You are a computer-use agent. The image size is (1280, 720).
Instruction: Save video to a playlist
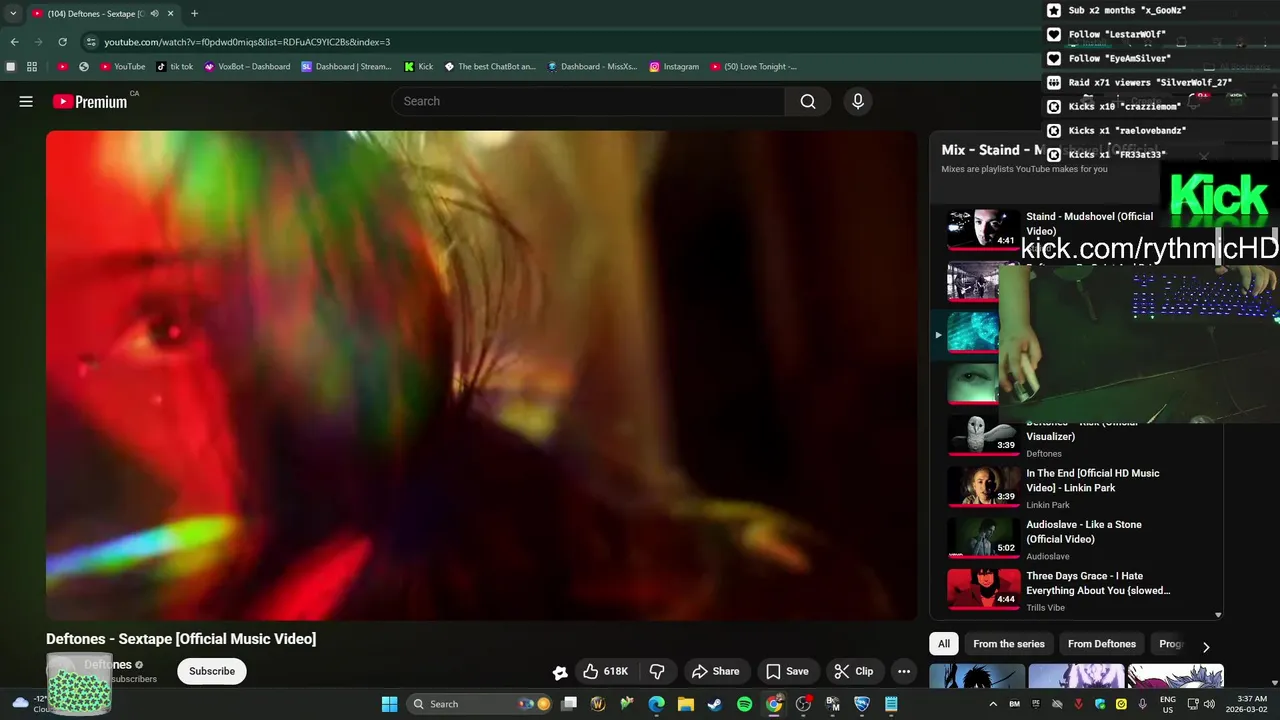pos(787,671)
